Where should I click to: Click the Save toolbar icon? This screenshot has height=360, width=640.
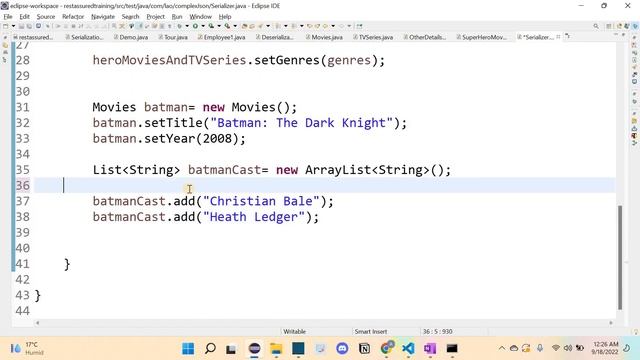[x=21, y=26]
